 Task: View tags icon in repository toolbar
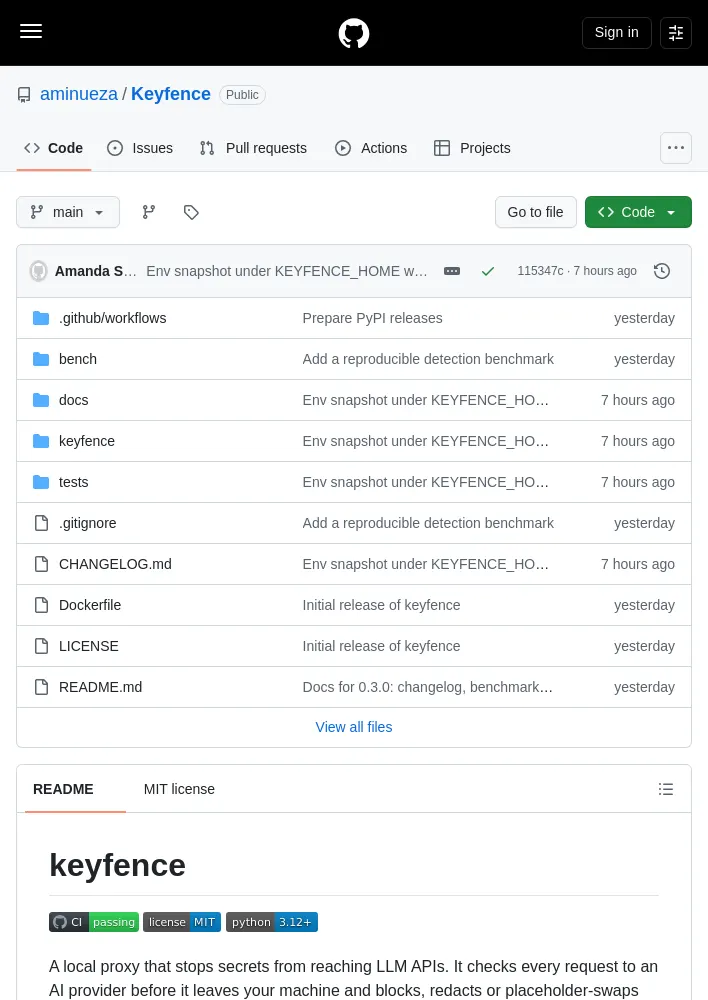[x=191, y=212]
